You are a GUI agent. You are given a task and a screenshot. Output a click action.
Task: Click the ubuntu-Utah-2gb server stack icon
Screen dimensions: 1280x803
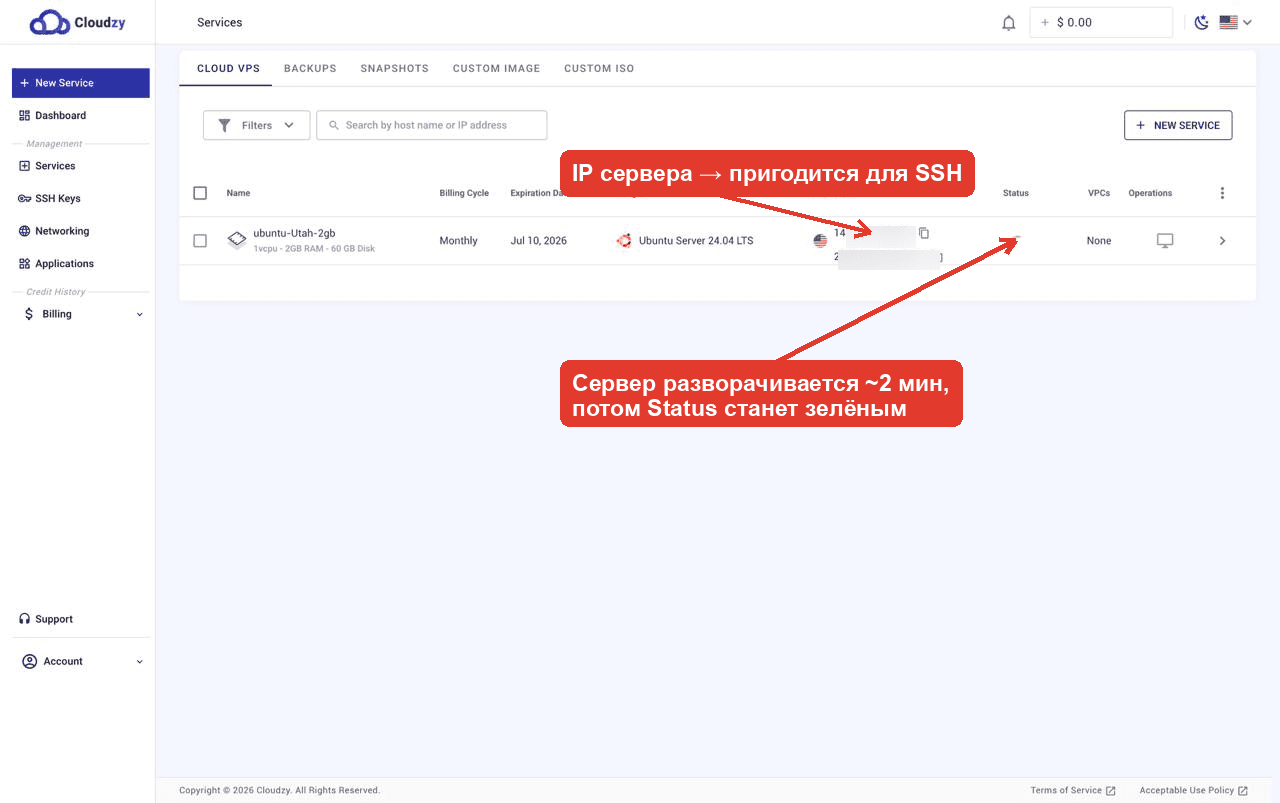(237, 240)
